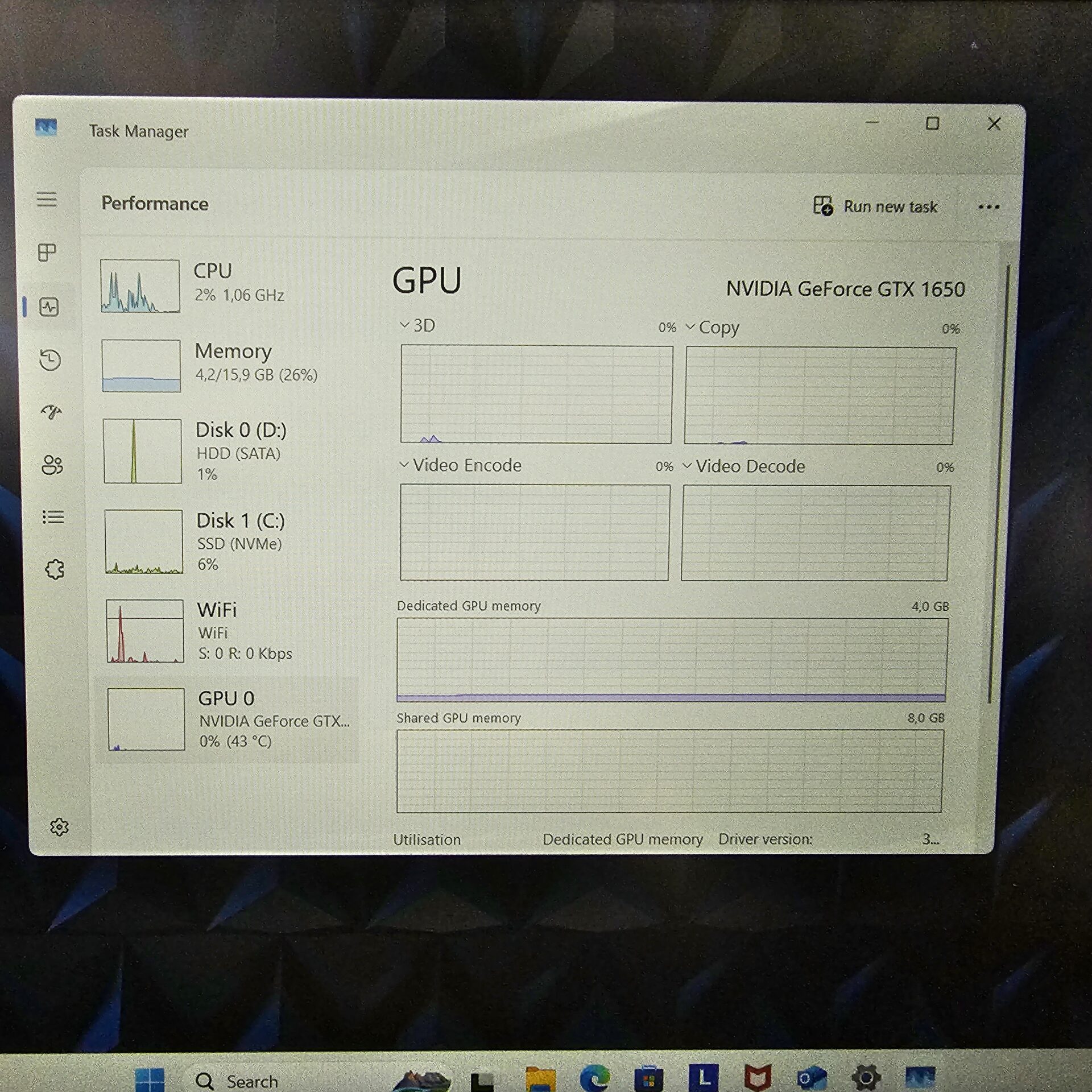Click the CPU mini graph thumbnail
The width and height of the screenshot is (1092, 1092).
click(x=140, y=286)
